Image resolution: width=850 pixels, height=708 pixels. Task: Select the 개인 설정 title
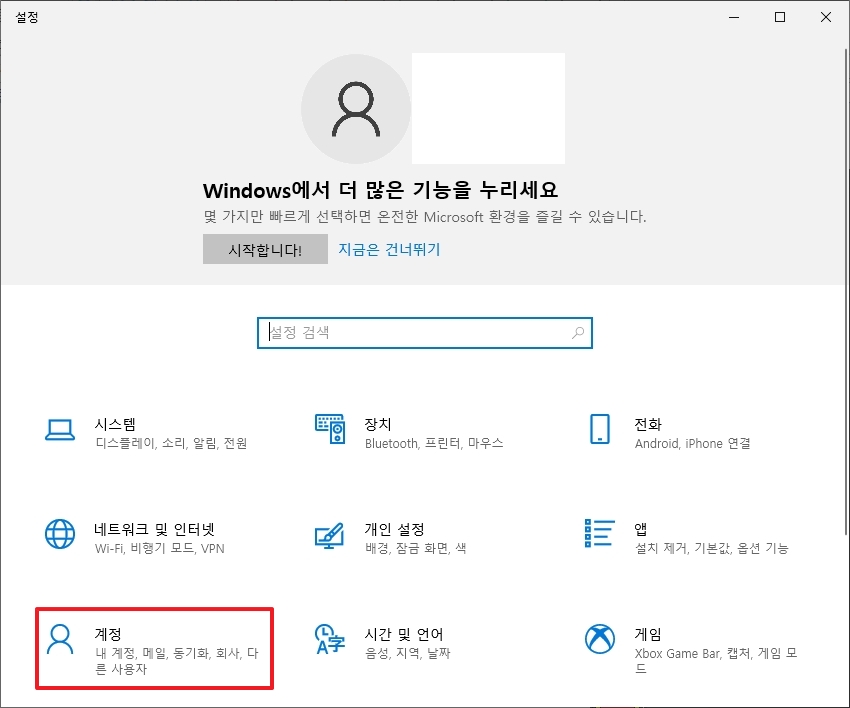coord(395,529)
